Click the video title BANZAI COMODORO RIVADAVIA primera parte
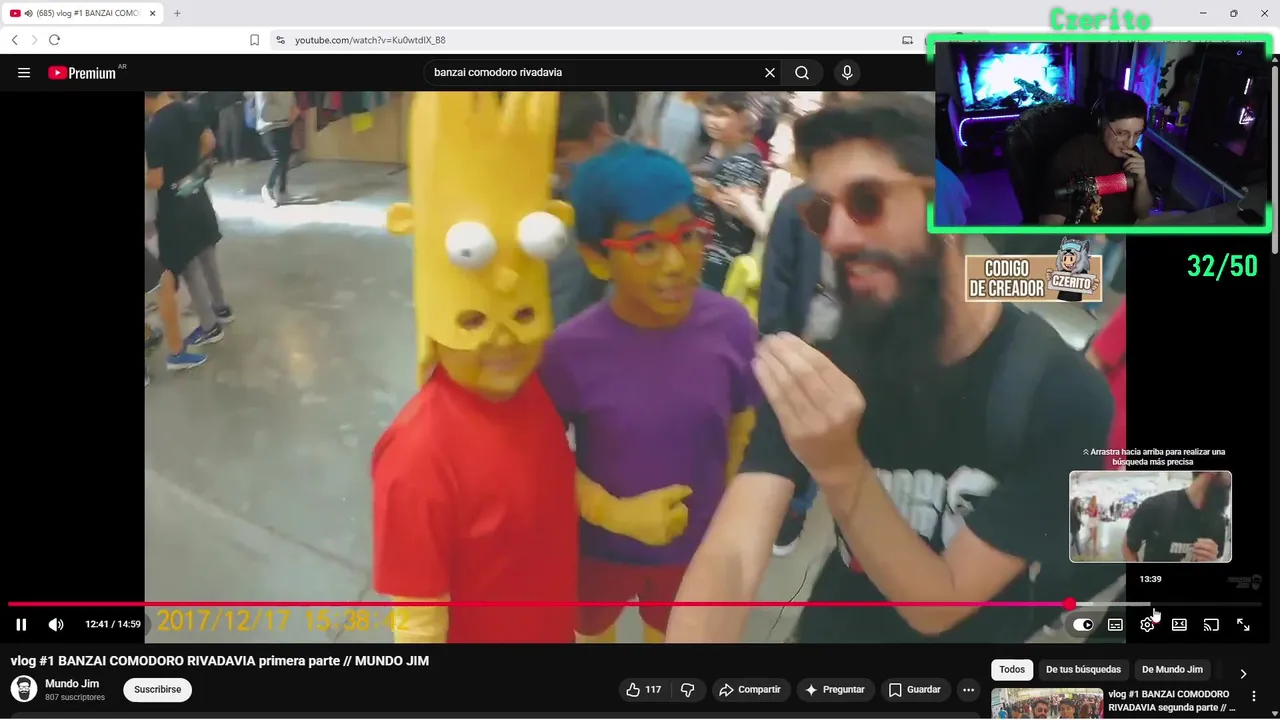 220,661
